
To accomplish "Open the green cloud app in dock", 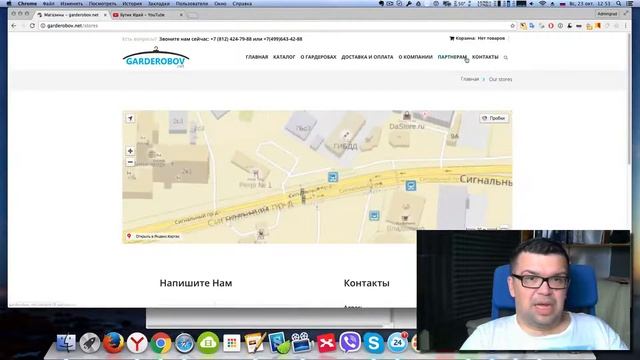I will click(208, 343).
